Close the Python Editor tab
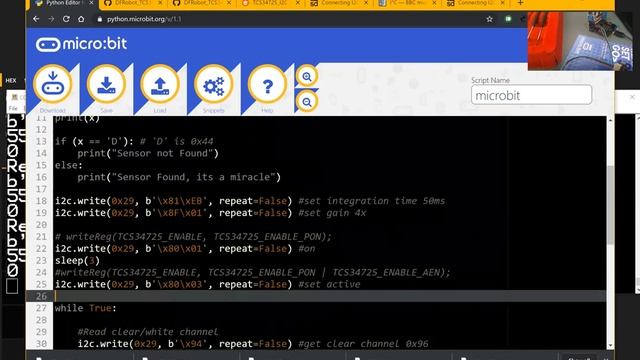The width and height of the screenshot is (640, 360). point(91,3)
